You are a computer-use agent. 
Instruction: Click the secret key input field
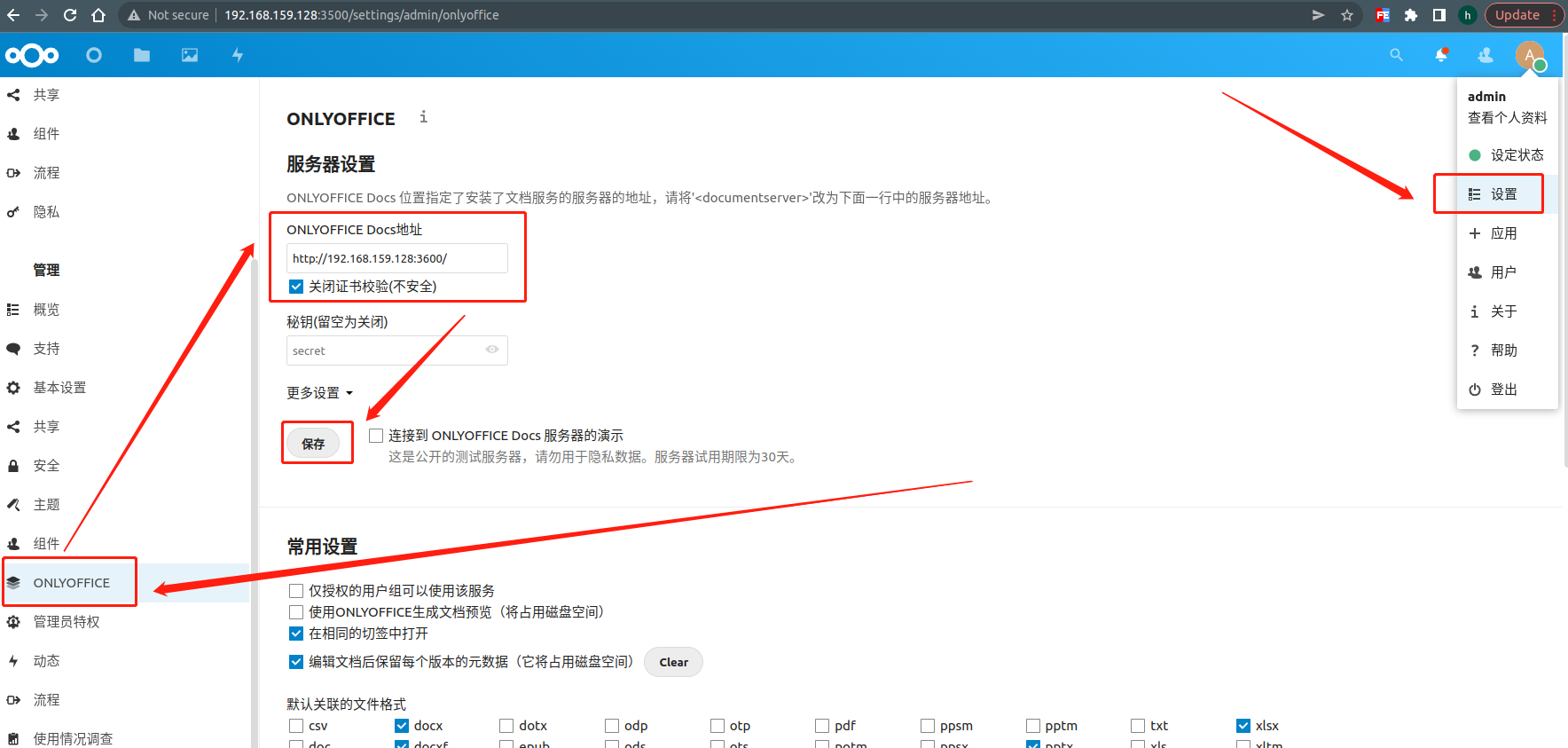[397, 350]
